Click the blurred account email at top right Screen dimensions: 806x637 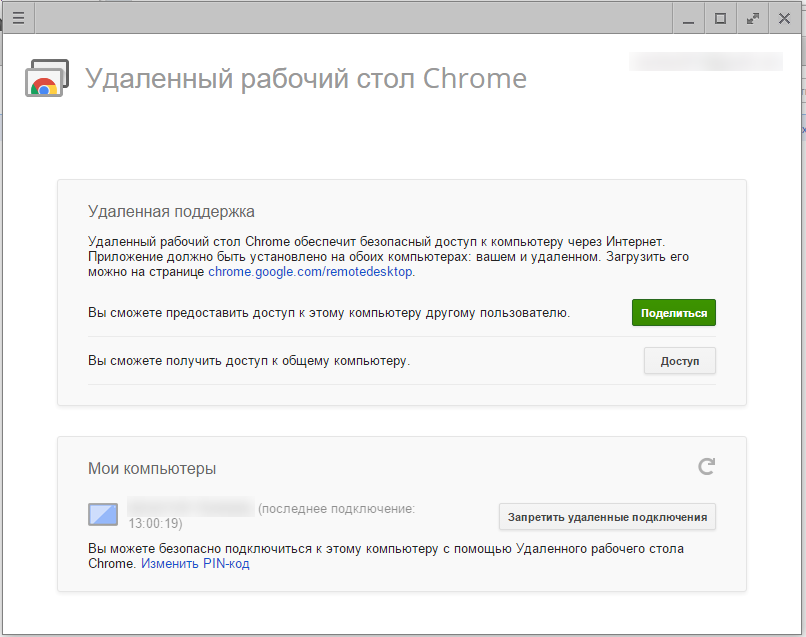coord(706,62)
